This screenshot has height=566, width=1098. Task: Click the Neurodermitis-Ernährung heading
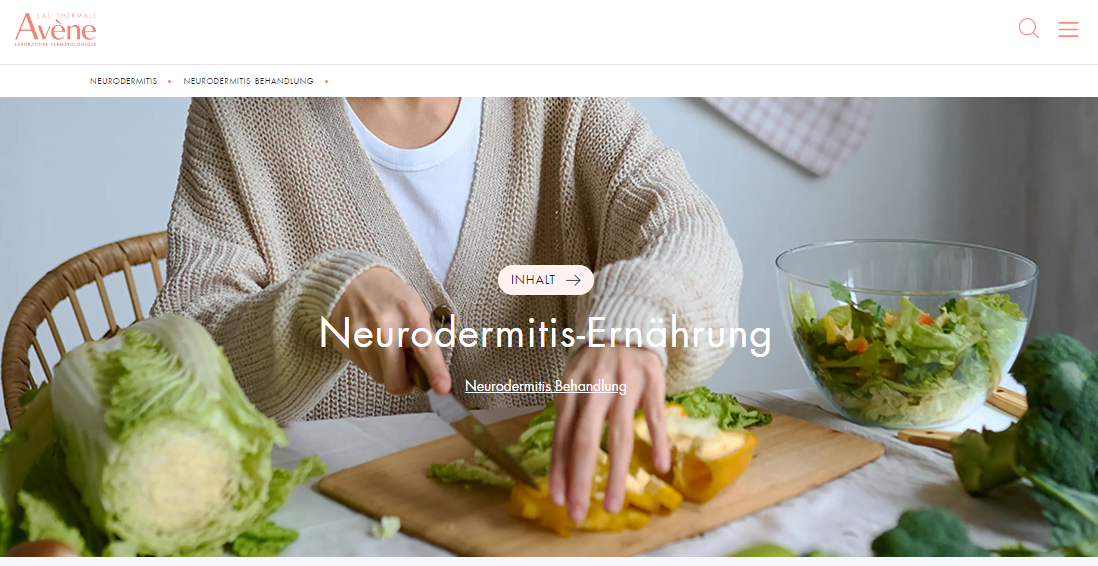(x=545, y=333)
